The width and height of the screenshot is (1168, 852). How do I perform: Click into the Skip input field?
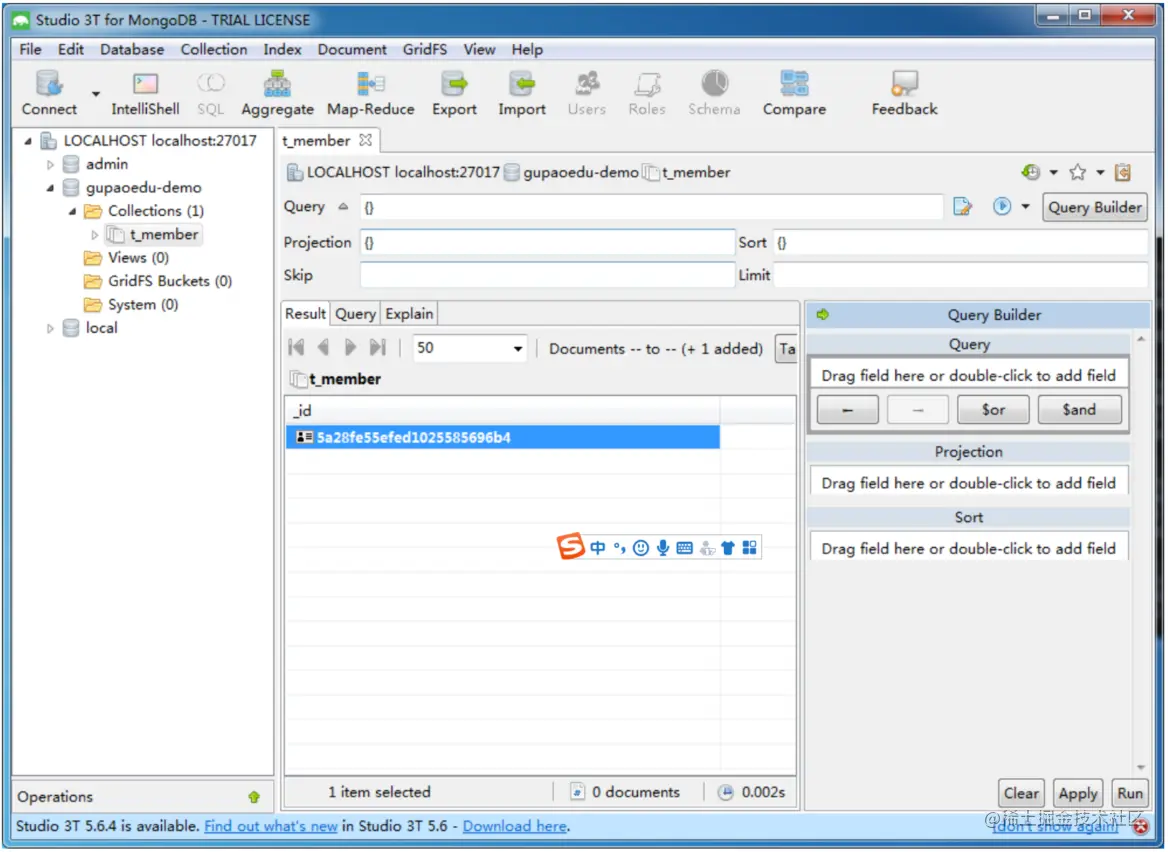click(x=548, y=275)
